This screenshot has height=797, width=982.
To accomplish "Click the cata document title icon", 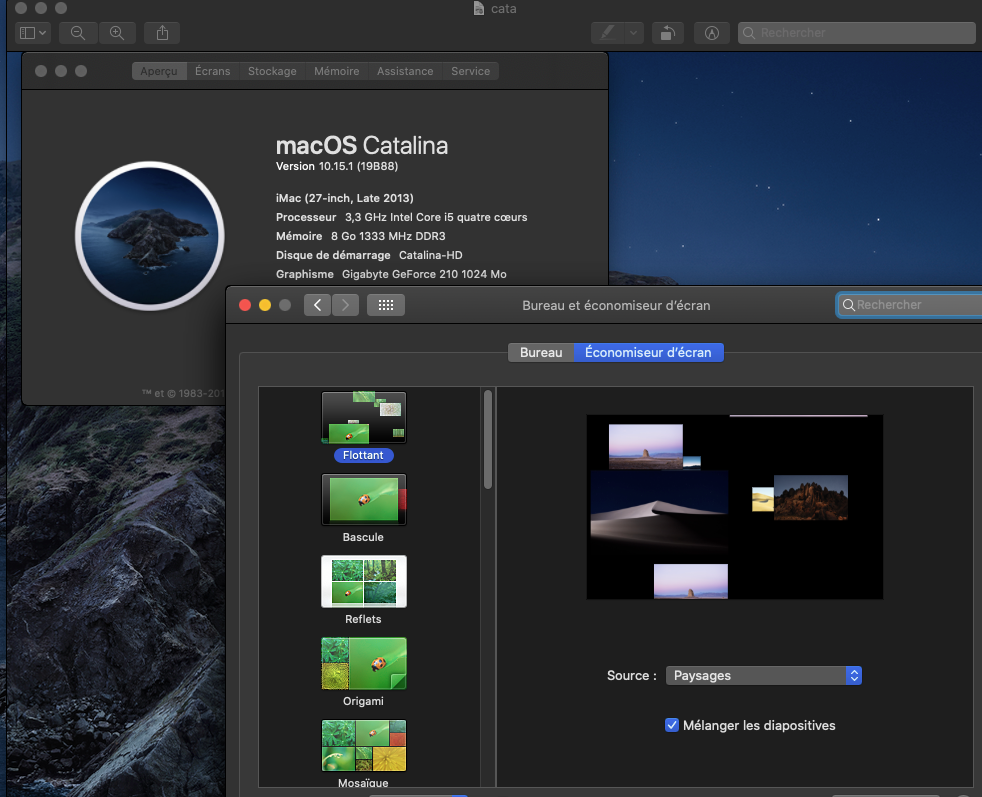I will pos(478,8).
